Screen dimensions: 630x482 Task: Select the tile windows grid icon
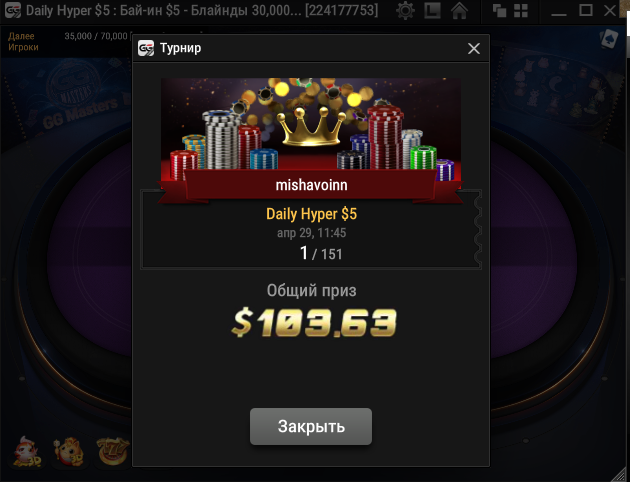[x=521, y=11]
